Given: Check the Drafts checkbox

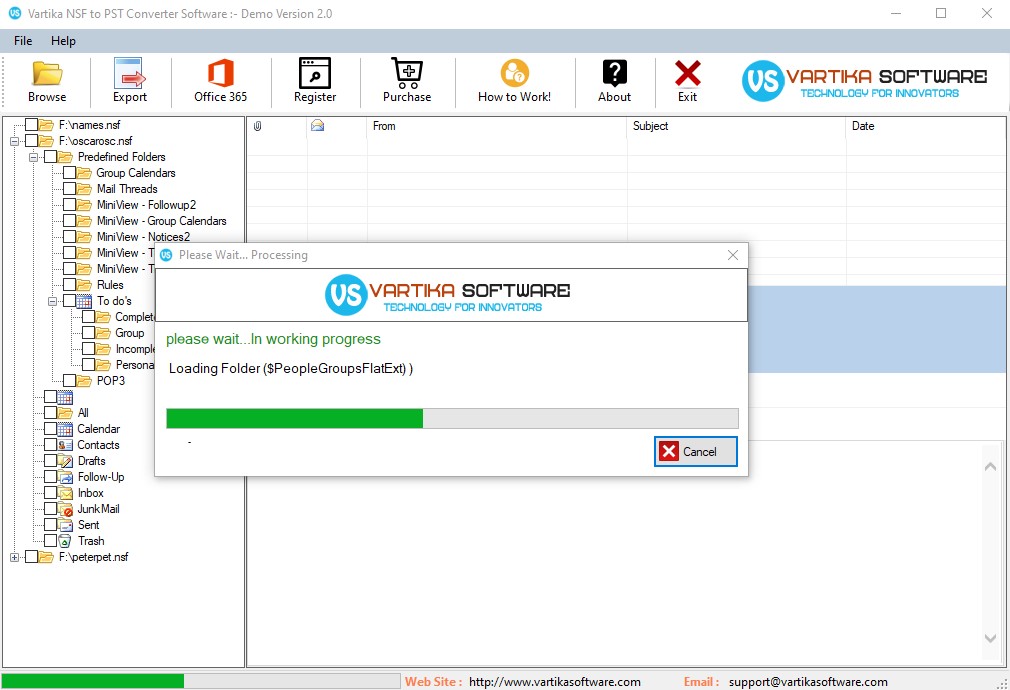Looking at the screenshot, I should pos(50,461).
